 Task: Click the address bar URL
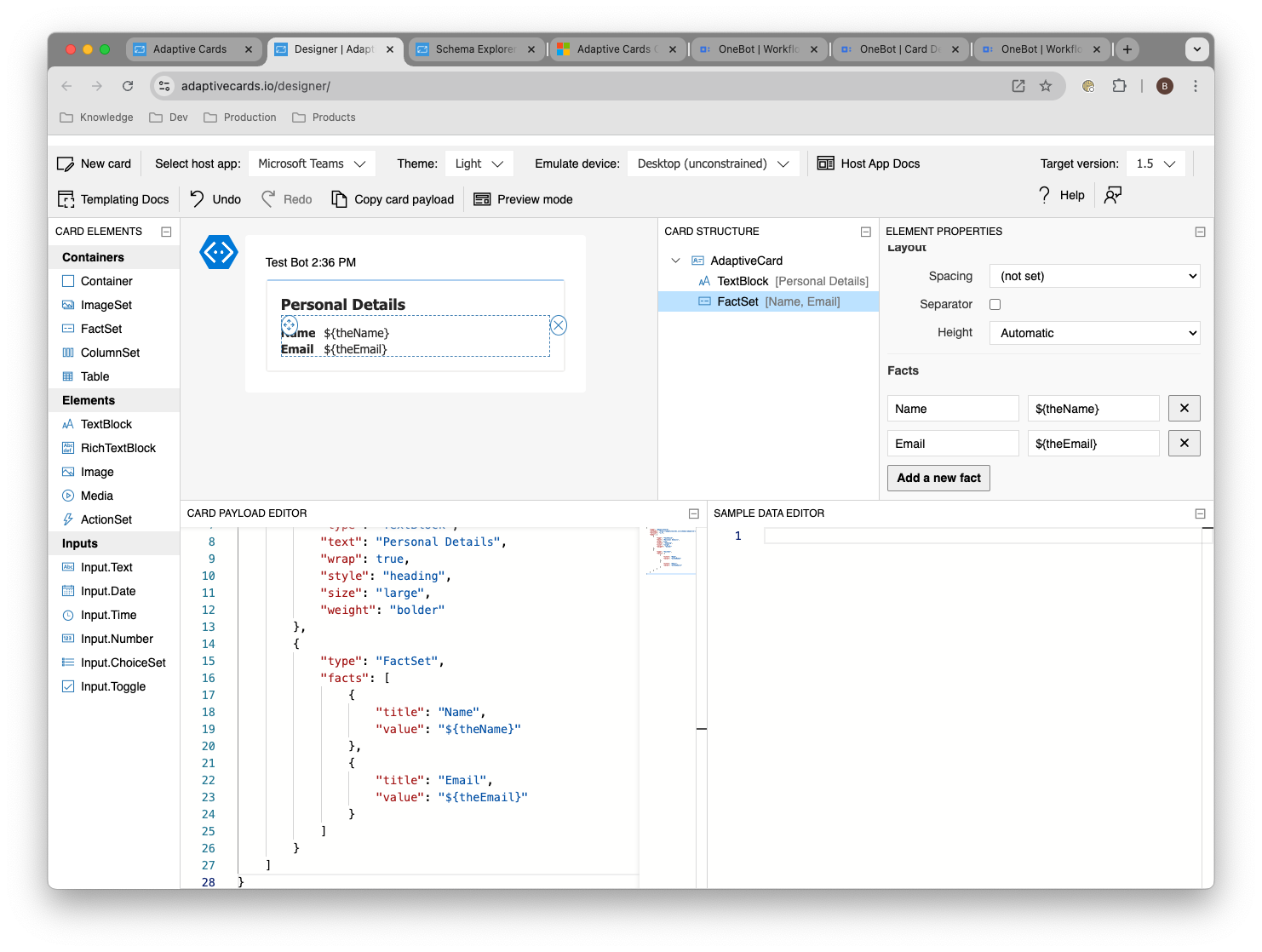tap(255, 86)
